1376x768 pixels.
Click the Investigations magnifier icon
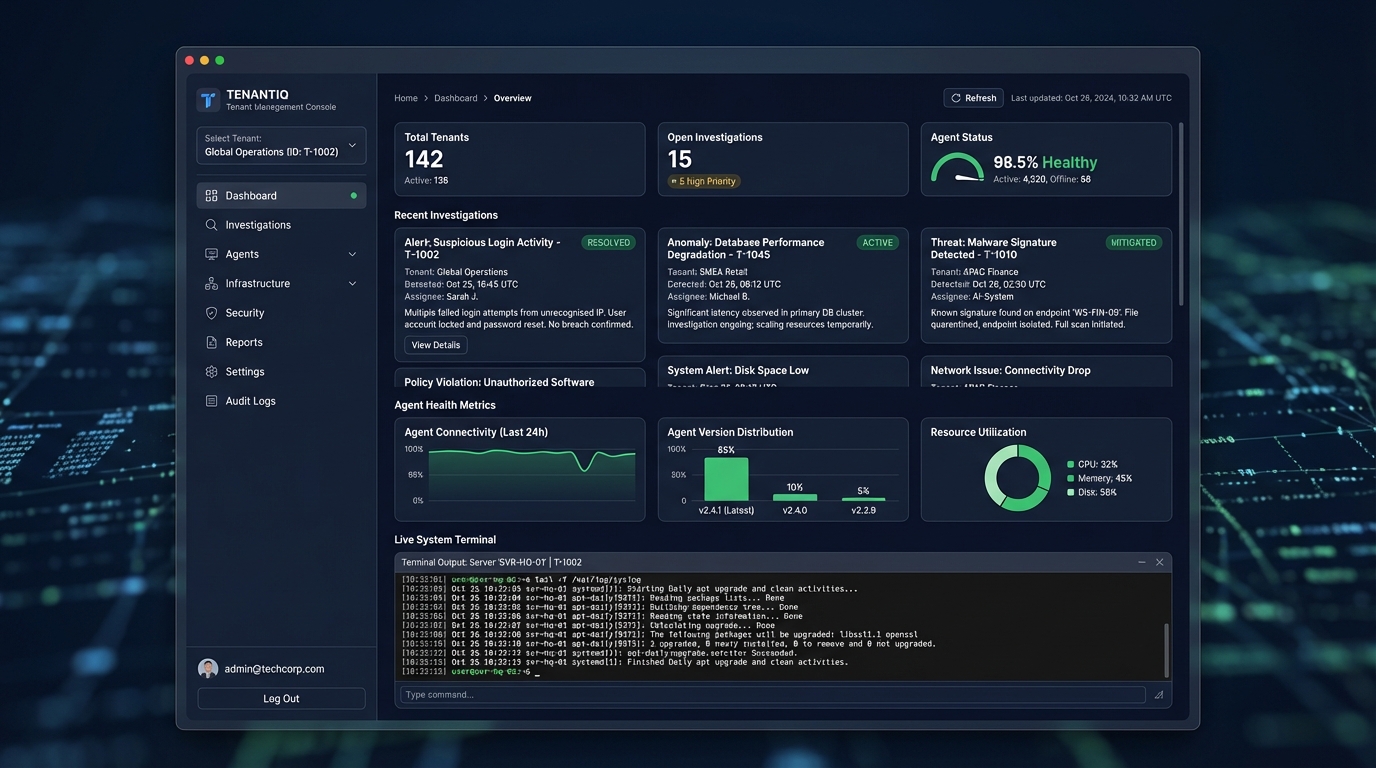point(210,224)
